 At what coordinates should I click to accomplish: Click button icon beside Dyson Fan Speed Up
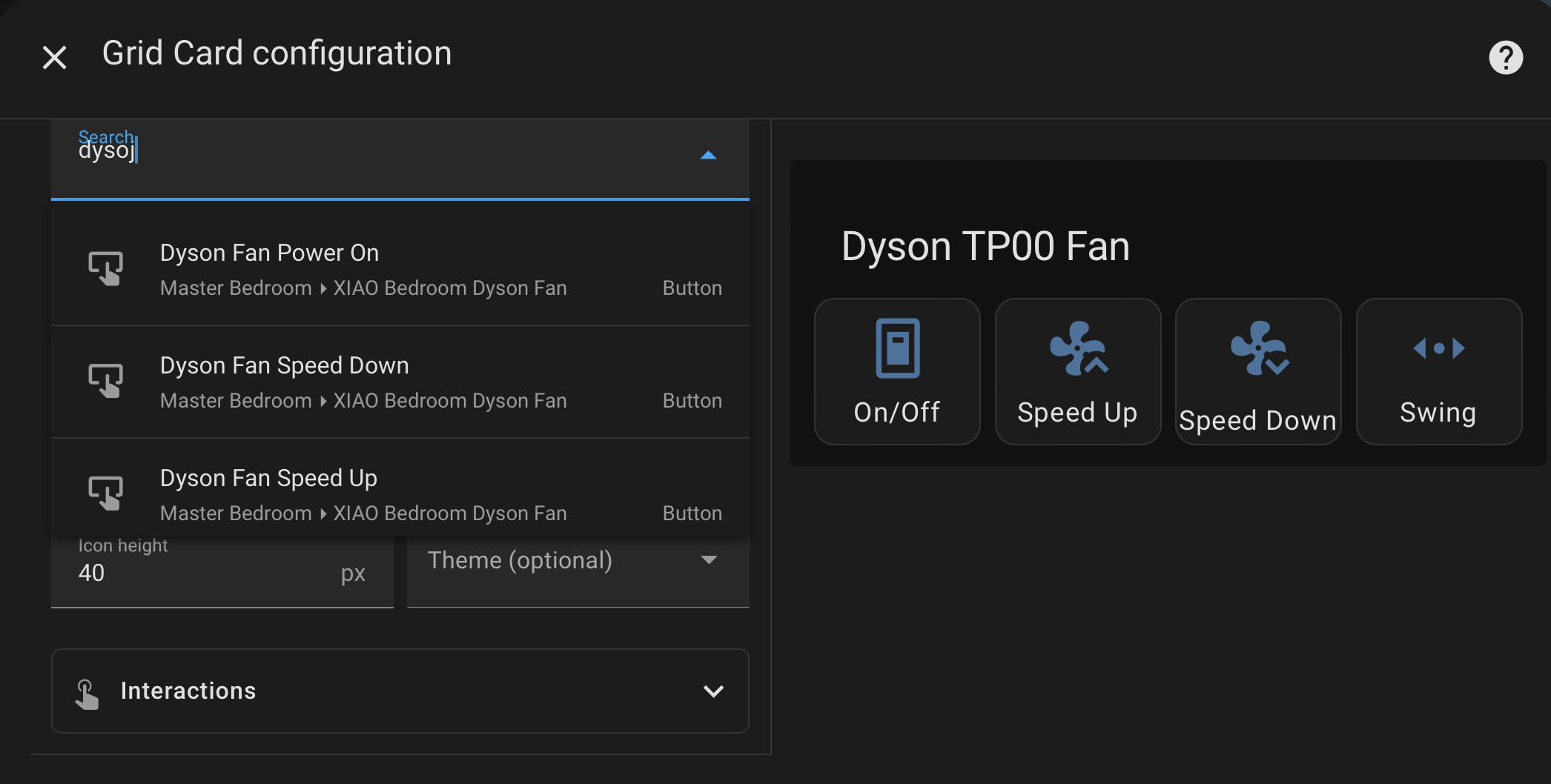coord(105,494)
